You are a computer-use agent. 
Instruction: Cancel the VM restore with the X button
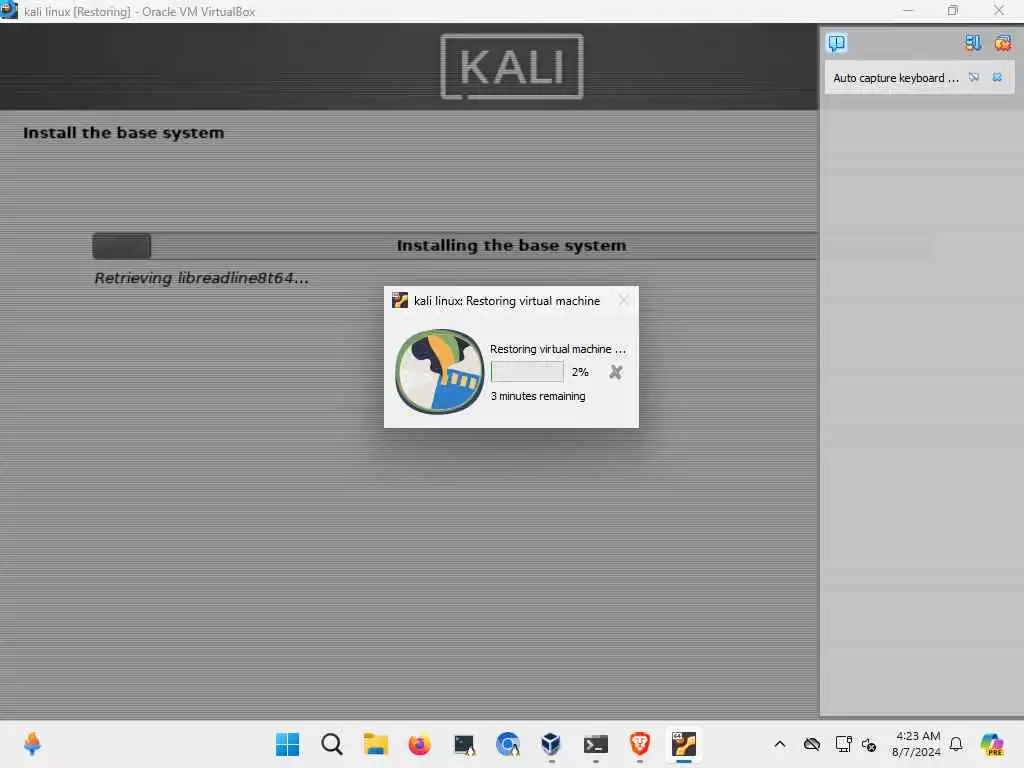[x=615, y=372]
